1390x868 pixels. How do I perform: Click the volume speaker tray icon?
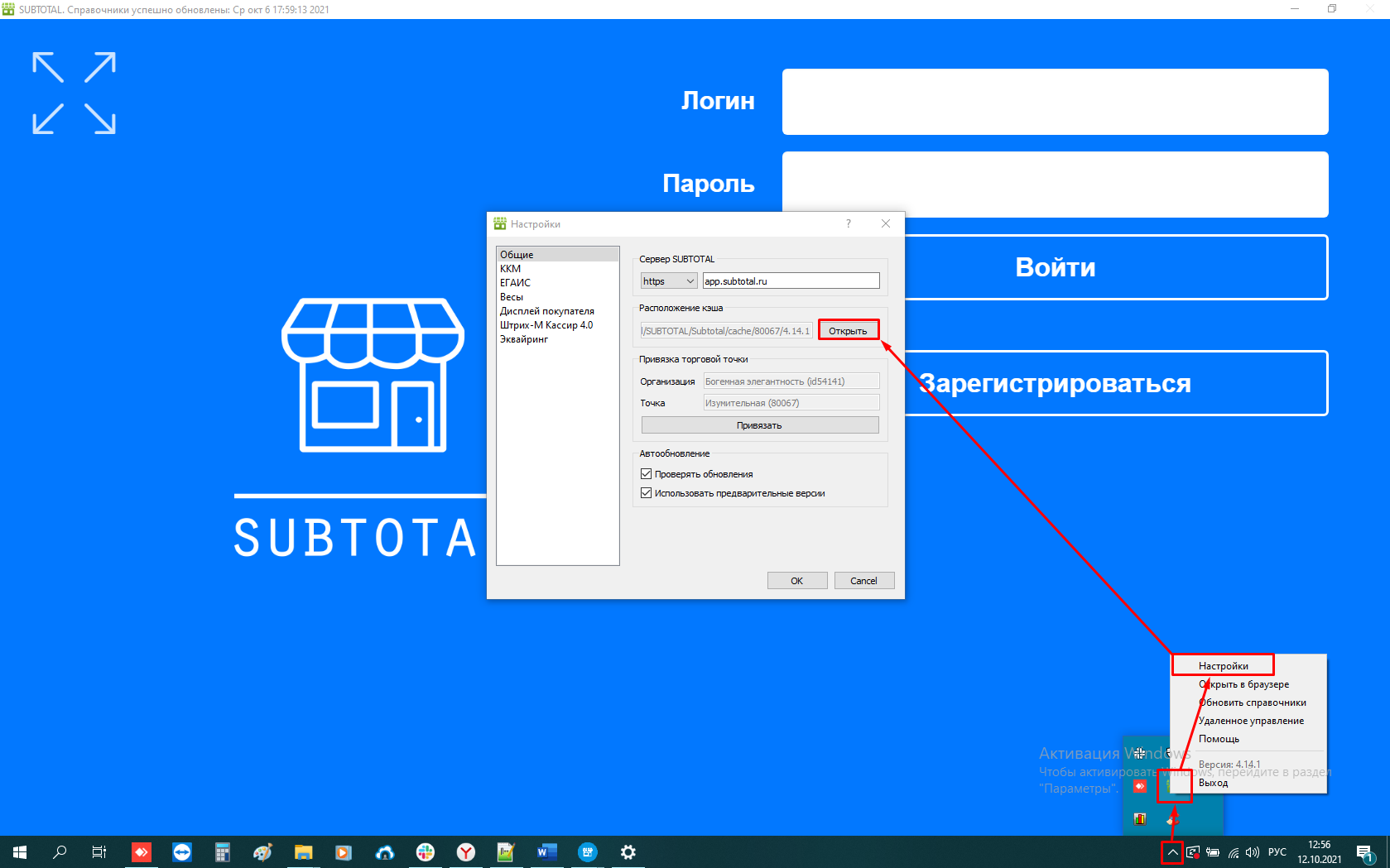point(1252,852)
